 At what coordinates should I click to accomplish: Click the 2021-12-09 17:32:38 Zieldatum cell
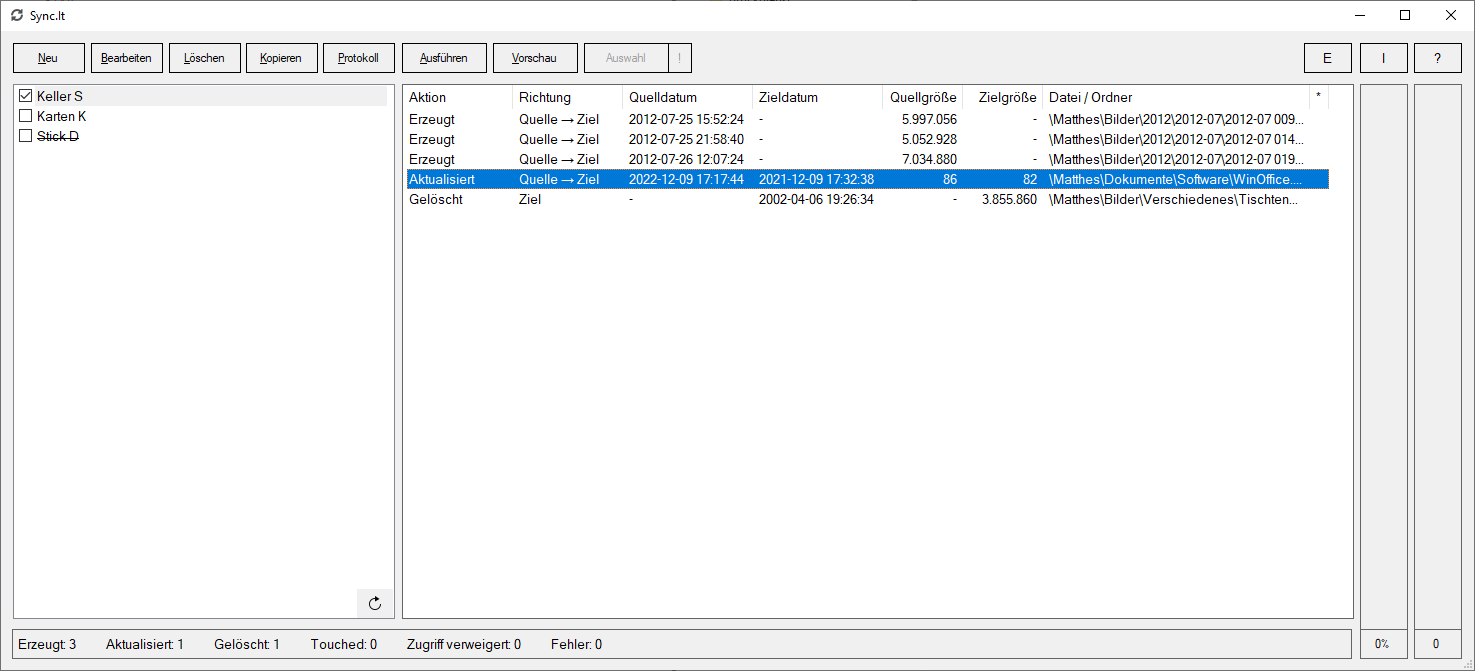coord(817,179)
